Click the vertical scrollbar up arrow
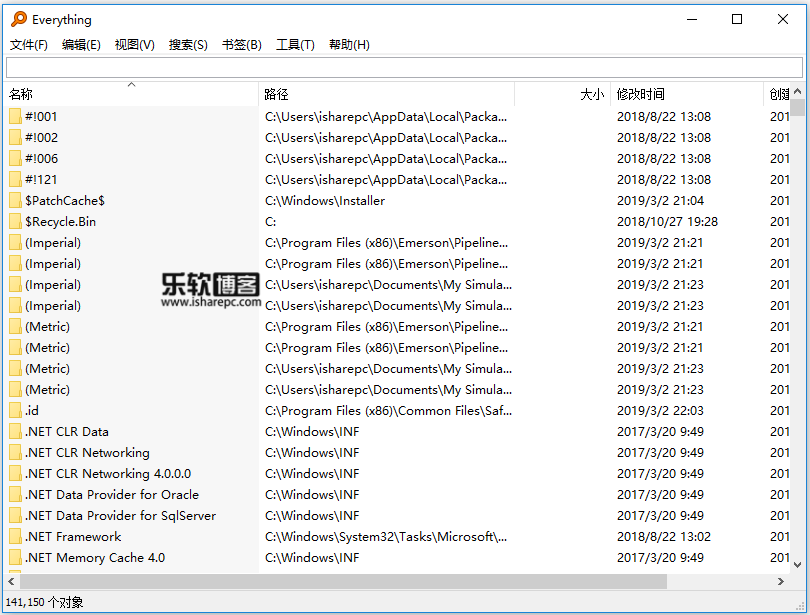Viewport: 810px width, 615px height. (798, 91)
